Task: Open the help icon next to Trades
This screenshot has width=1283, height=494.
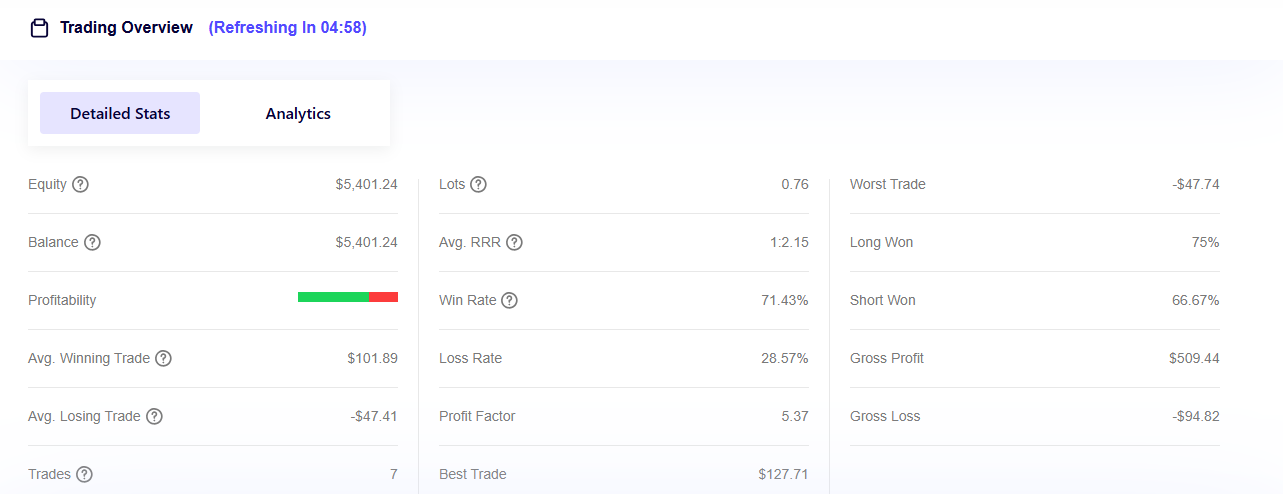Action: tap(84, 474)
